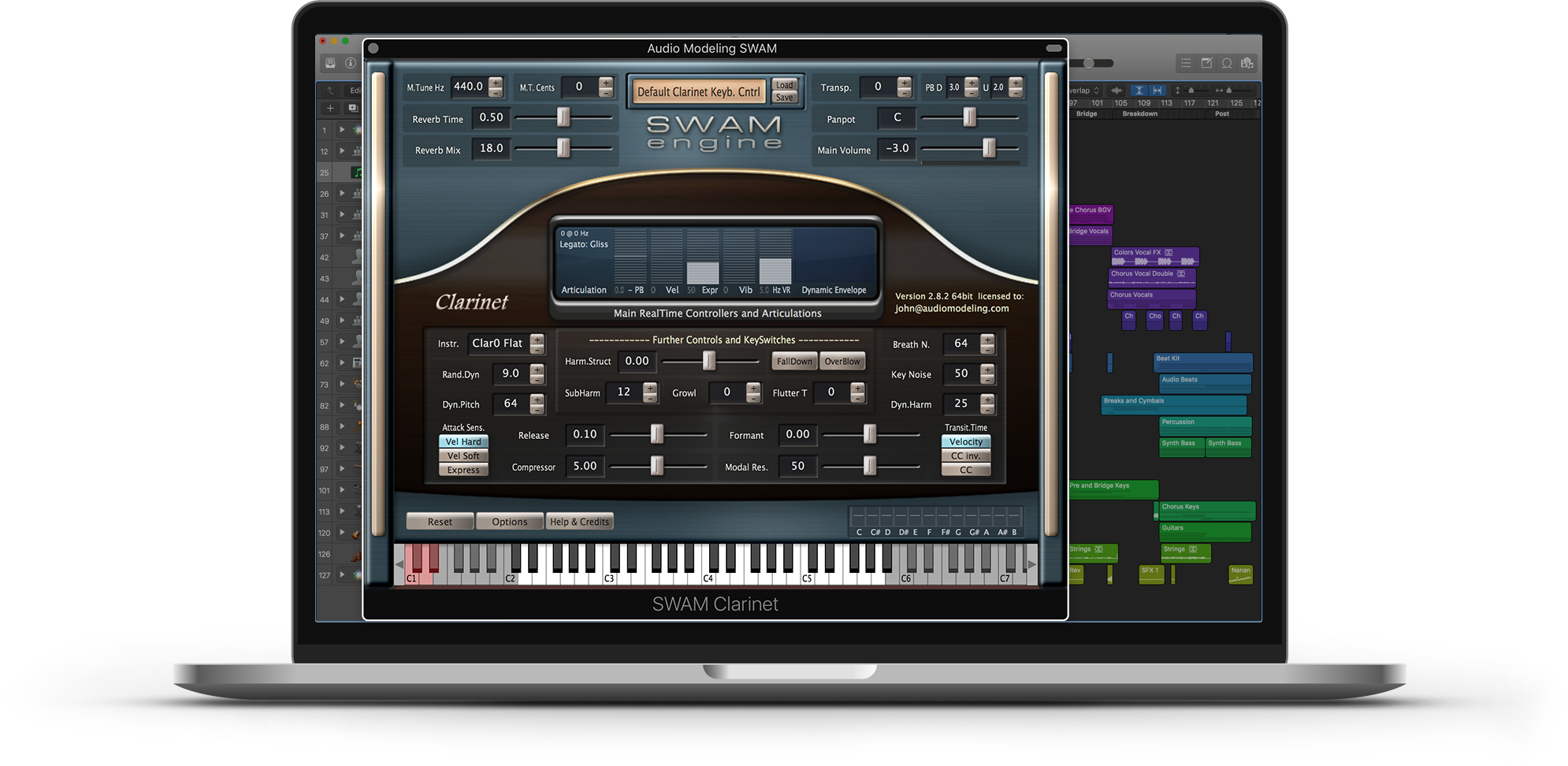Image resolution: width=1568 pixels, height=766 pixels.
Task: Step Instr. to next option with plus
Action: (537, 339)
